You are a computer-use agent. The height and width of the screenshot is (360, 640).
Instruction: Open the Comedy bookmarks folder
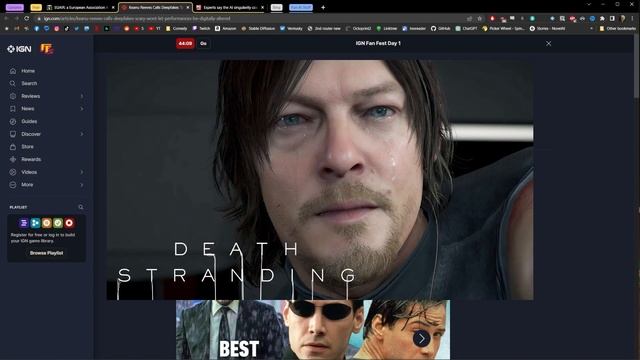[176, 29]
